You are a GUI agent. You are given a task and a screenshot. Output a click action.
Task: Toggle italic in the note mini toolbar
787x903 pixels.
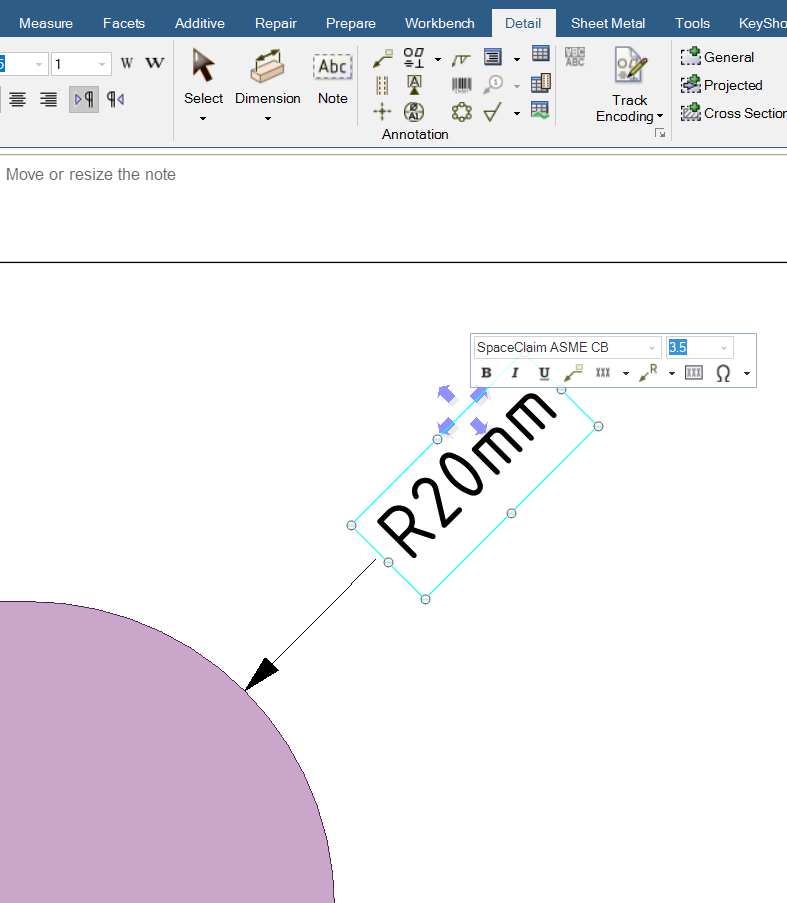pyautogui.click(x=515, y=373)
